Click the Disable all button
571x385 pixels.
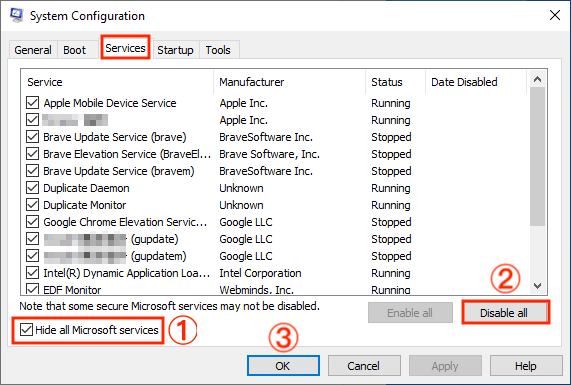tap(504, 313)
